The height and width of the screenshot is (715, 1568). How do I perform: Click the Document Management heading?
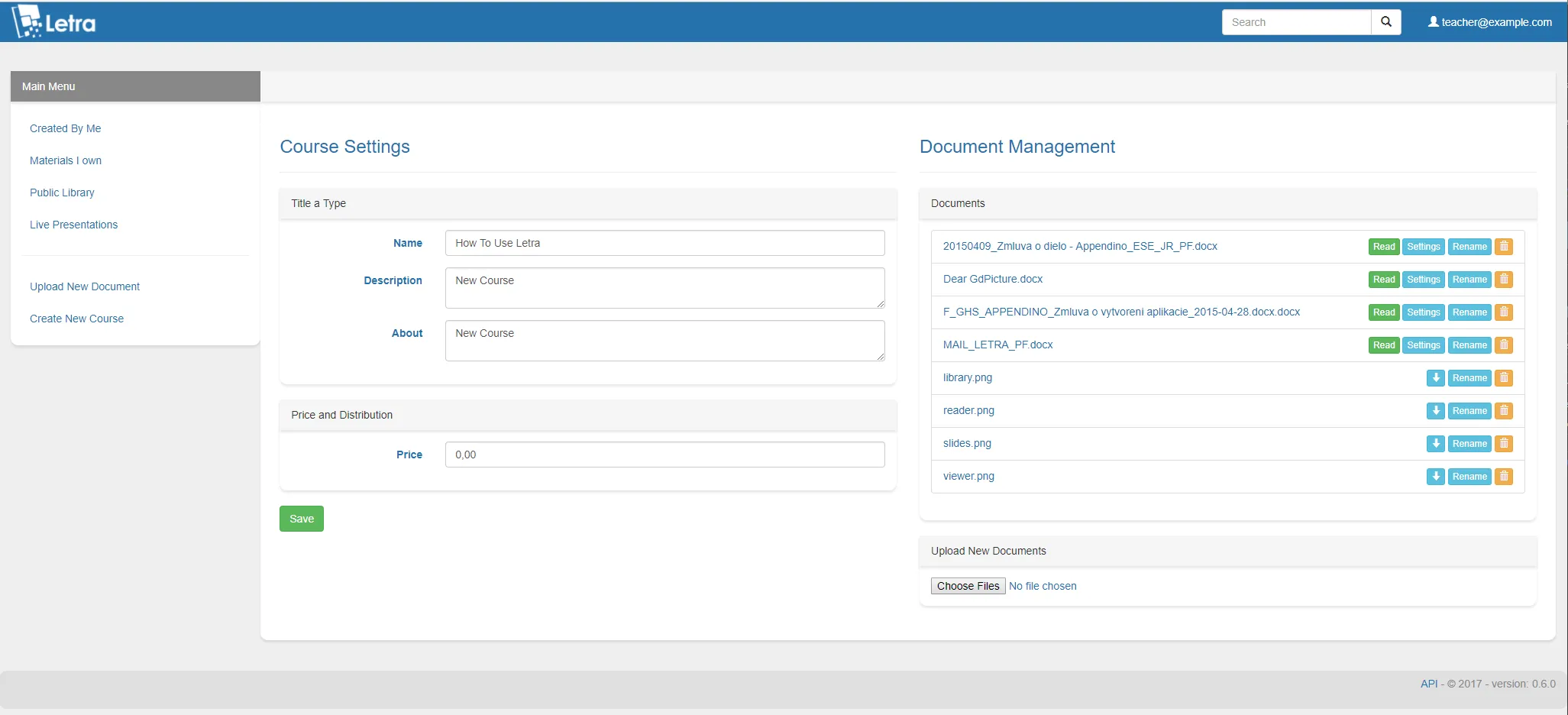click(1017, 147)
